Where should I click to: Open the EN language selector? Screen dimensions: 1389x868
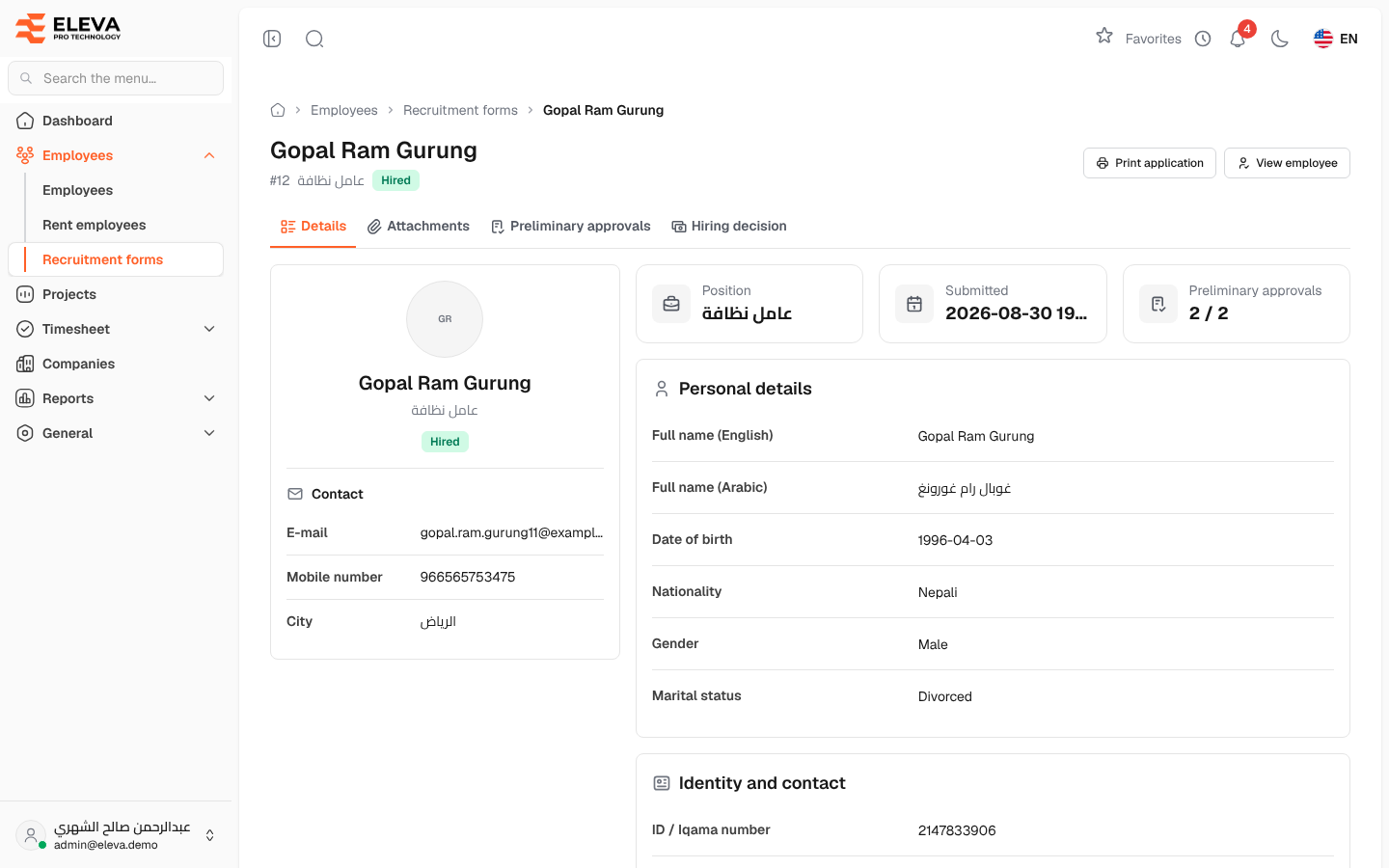click(x=1336, y=39)
